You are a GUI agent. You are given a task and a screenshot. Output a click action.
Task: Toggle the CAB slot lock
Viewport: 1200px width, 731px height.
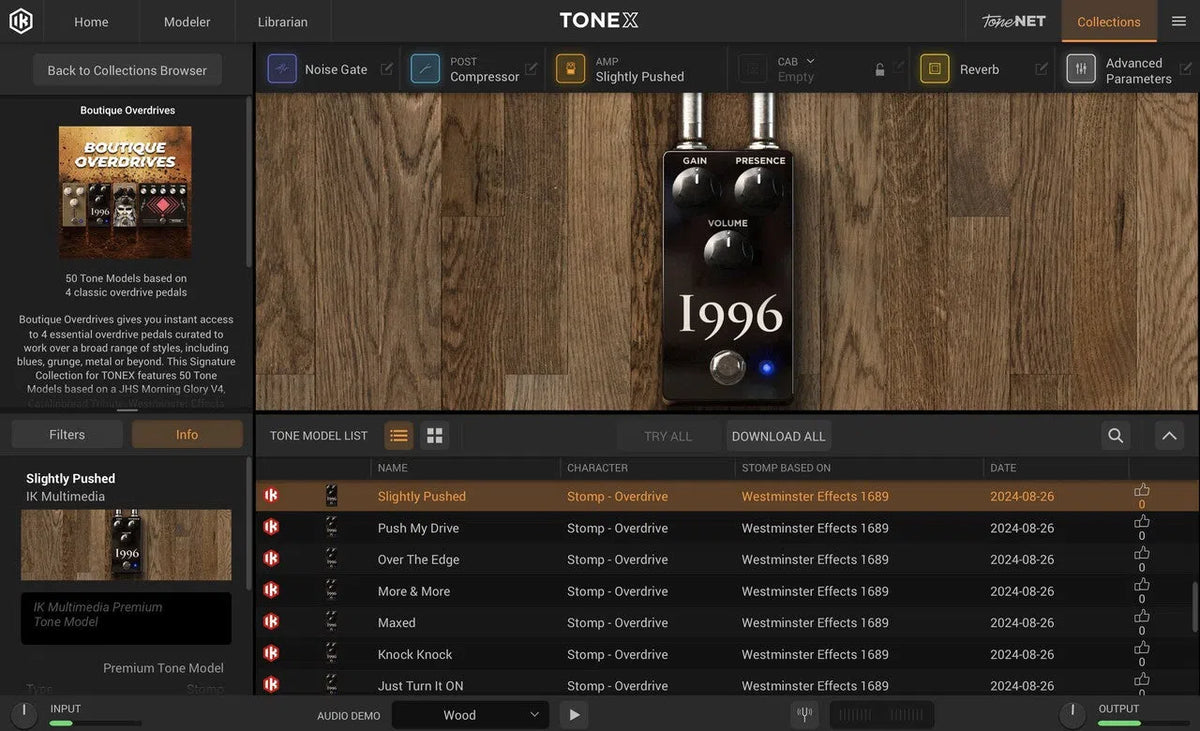click(x=879, y=69)
